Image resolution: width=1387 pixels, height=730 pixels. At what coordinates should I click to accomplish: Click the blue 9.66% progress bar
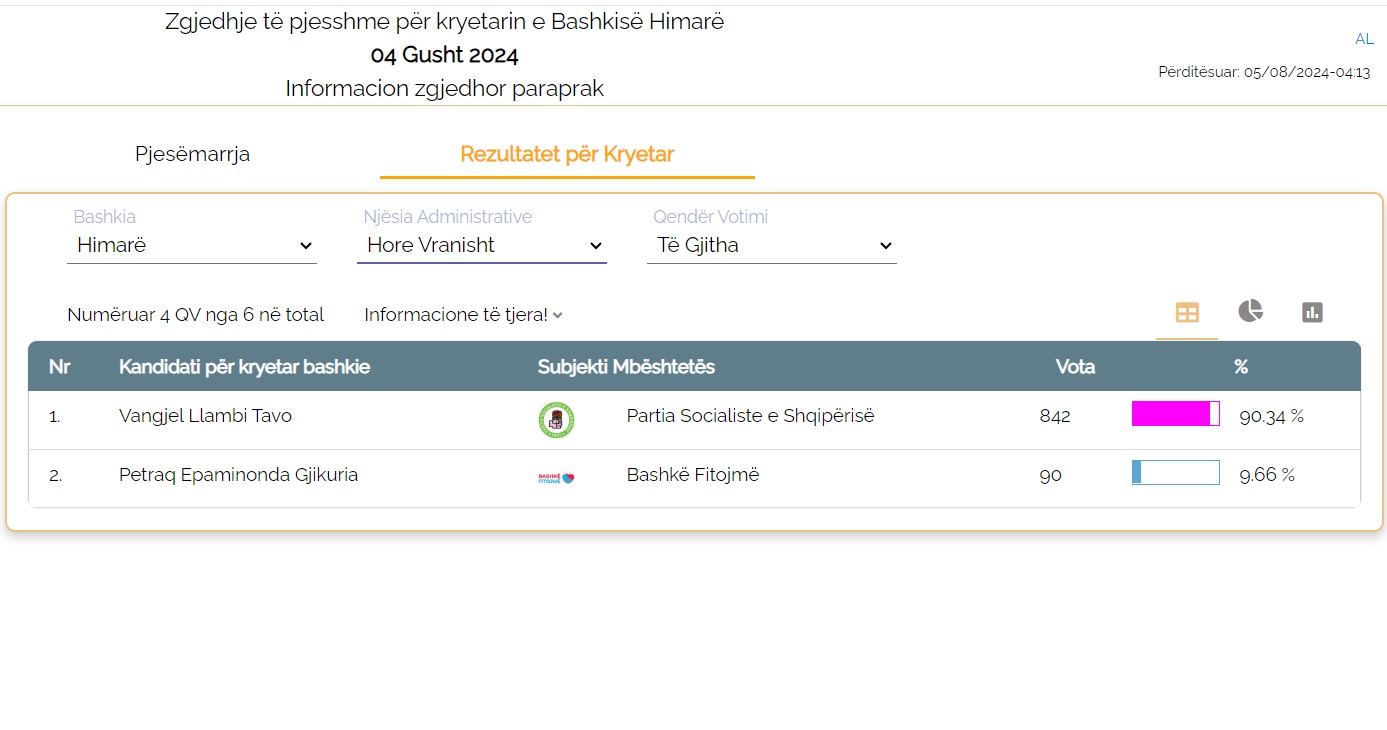[1175, 473]
